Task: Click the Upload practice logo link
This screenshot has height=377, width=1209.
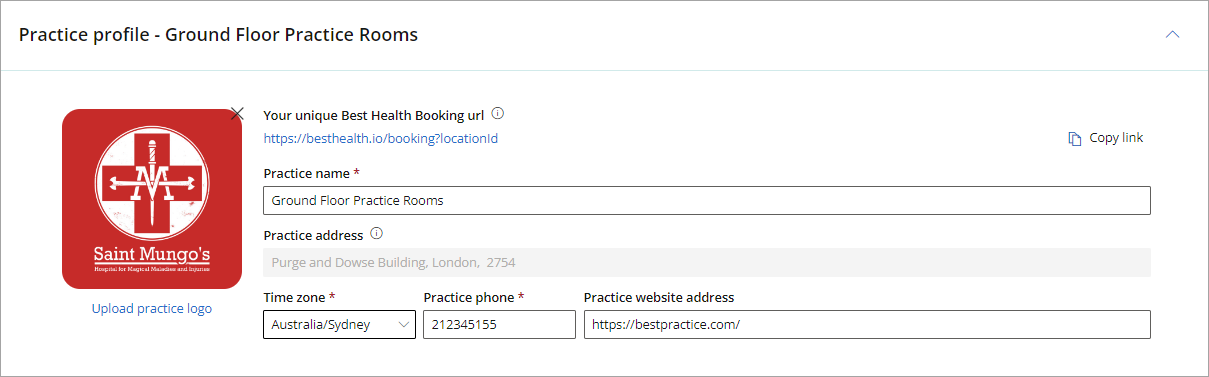Action: [x=152, y=308]
